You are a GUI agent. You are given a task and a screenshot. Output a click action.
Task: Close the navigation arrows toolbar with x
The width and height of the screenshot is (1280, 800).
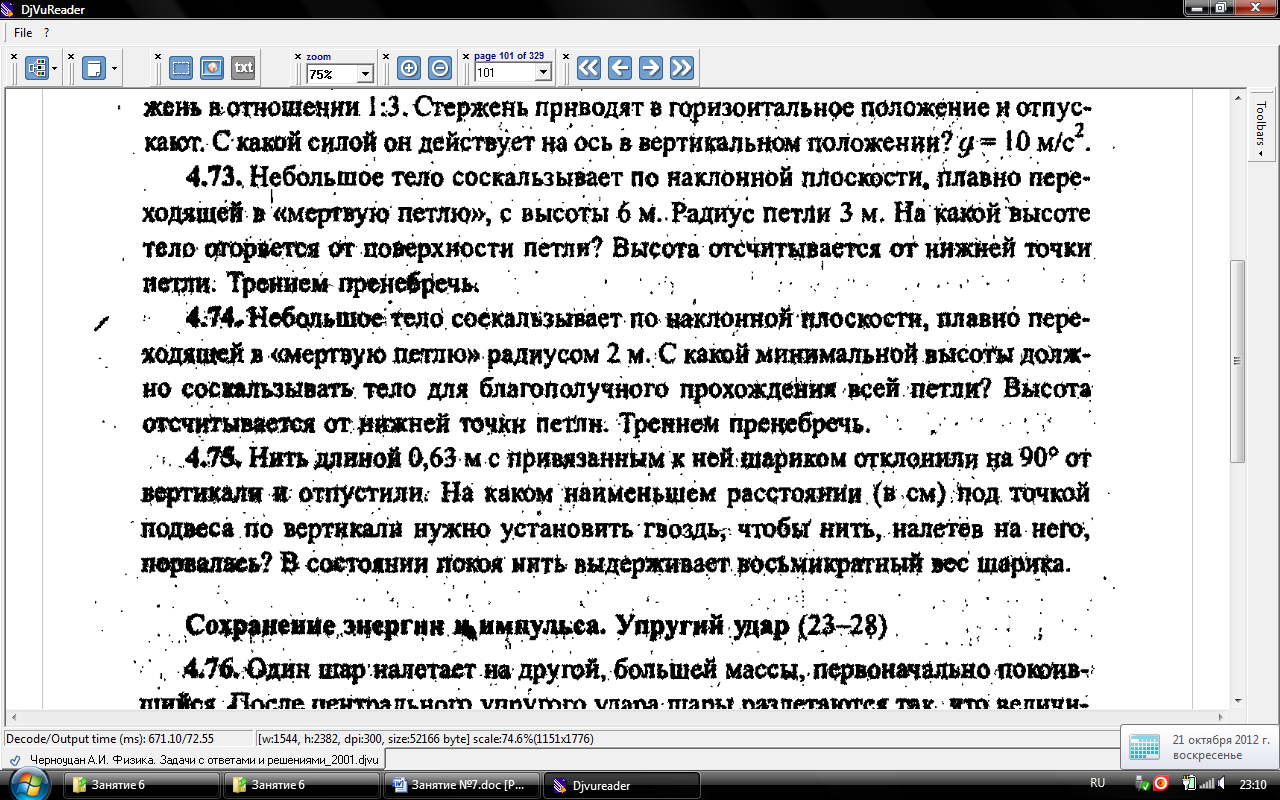pos(566,57)
